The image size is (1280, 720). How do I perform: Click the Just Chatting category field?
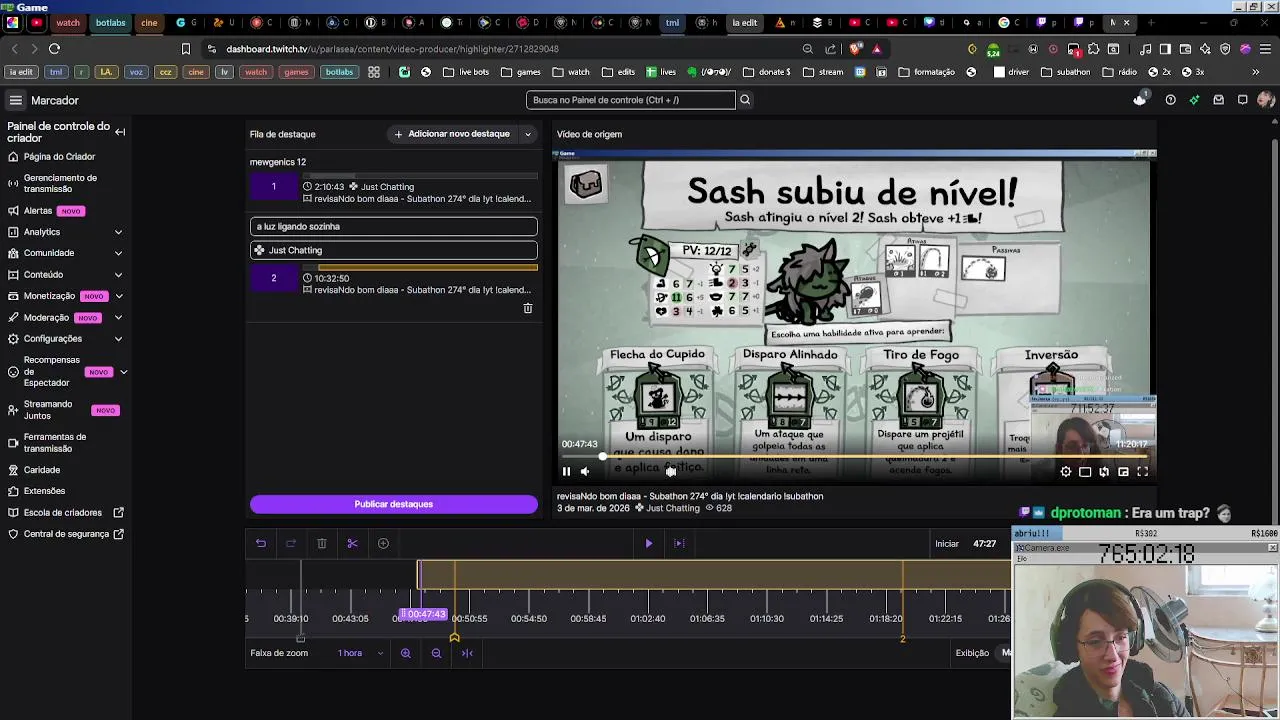click(x=394, y=250)
